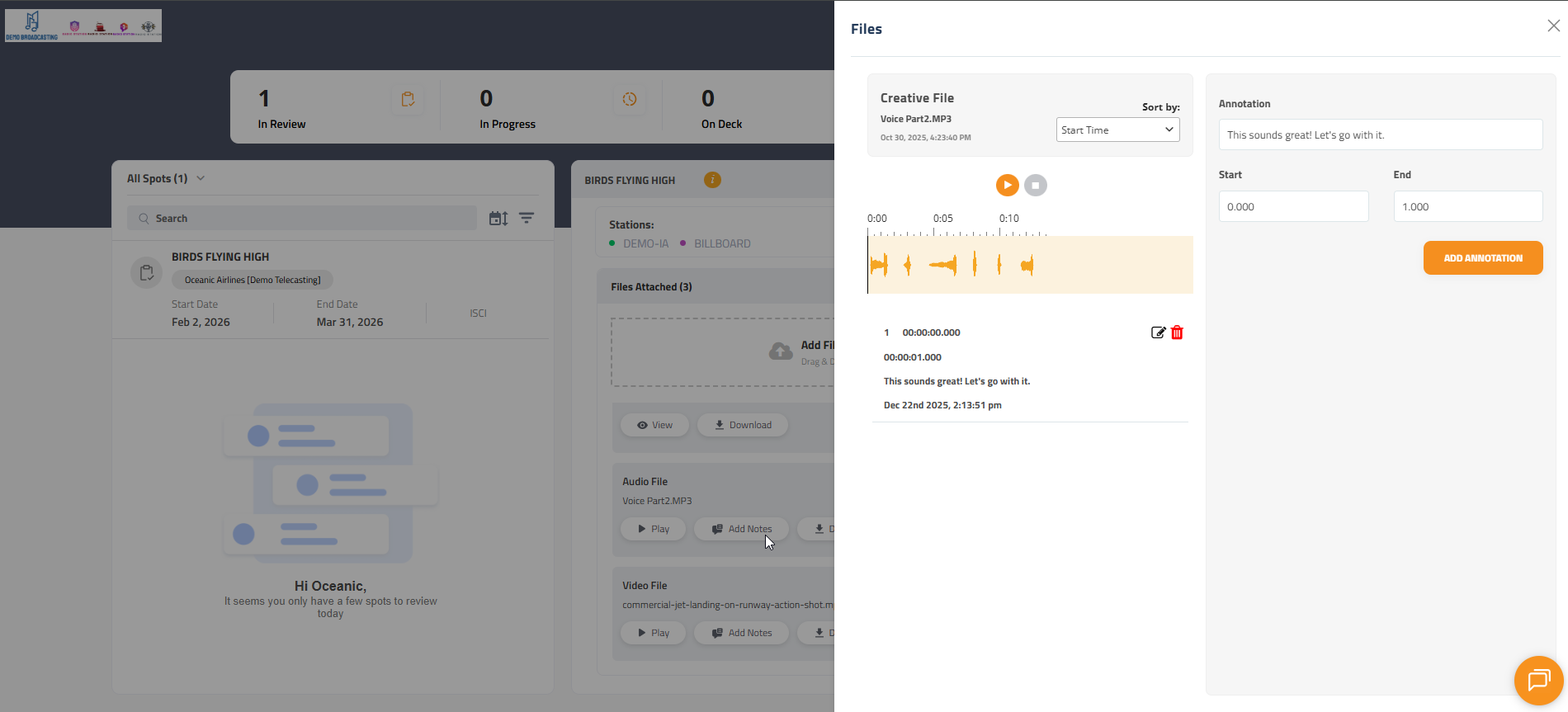Screen dimensions: 1568x712
Task: Open the spot list filter icon
Action: (527, 218)
